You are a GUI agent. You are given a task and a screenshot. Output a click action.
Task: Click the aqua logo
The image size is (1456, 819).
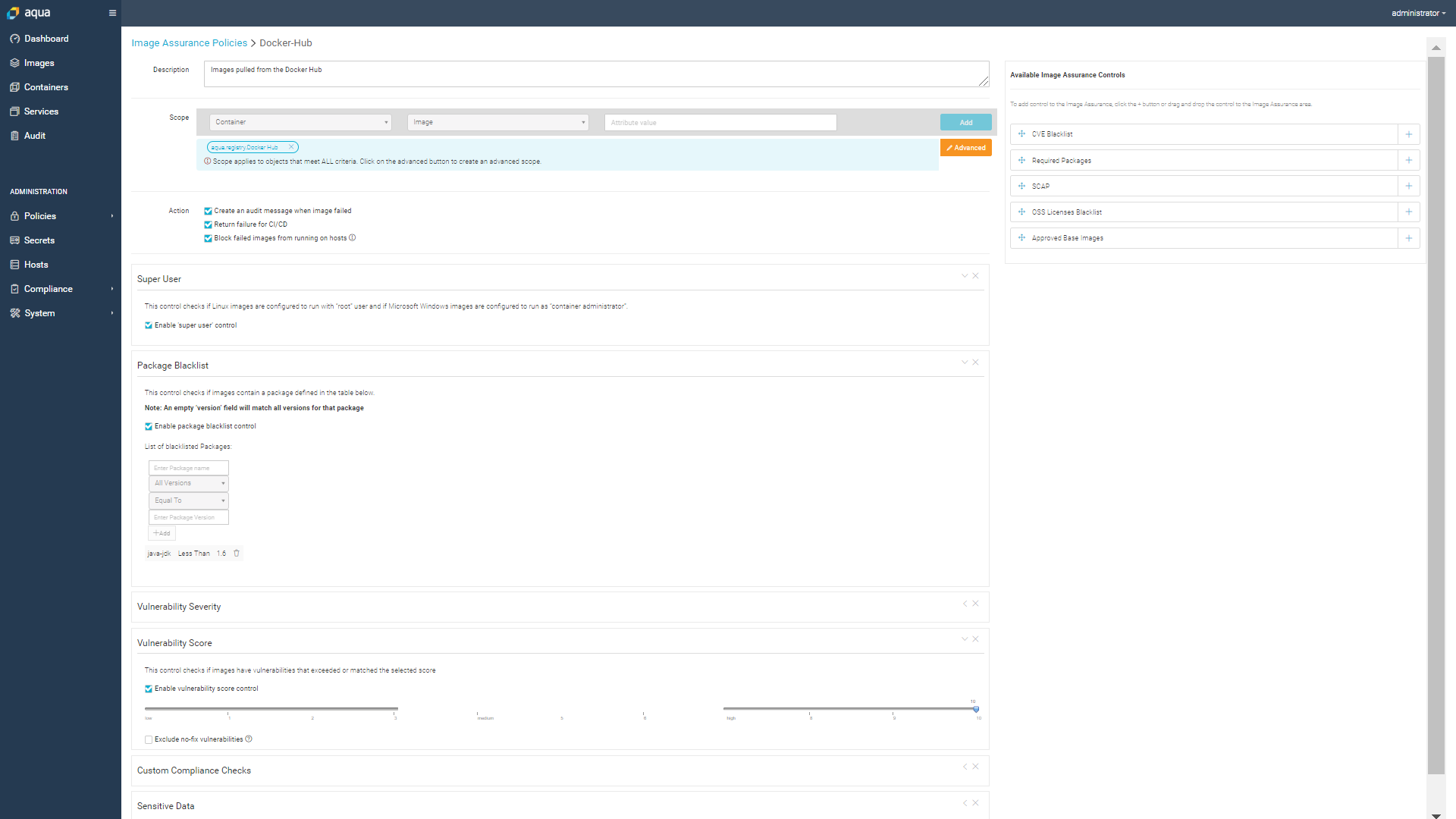tap(29, 13)
